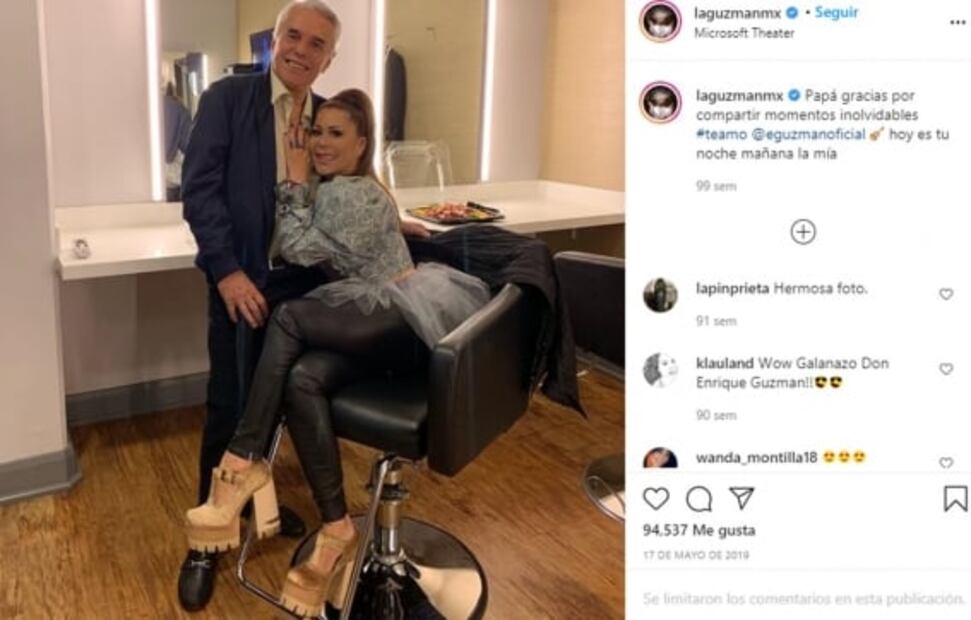Share post via paper plane icon

[741, 498]
